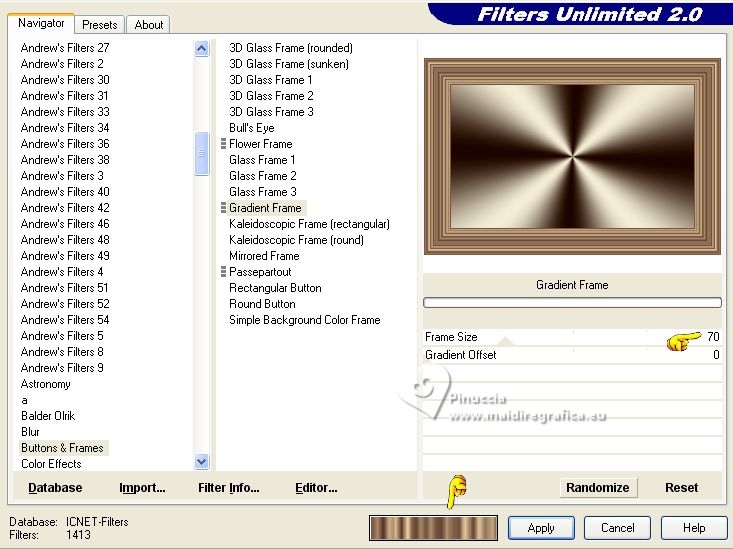Open the Database button

pos(55,488)
